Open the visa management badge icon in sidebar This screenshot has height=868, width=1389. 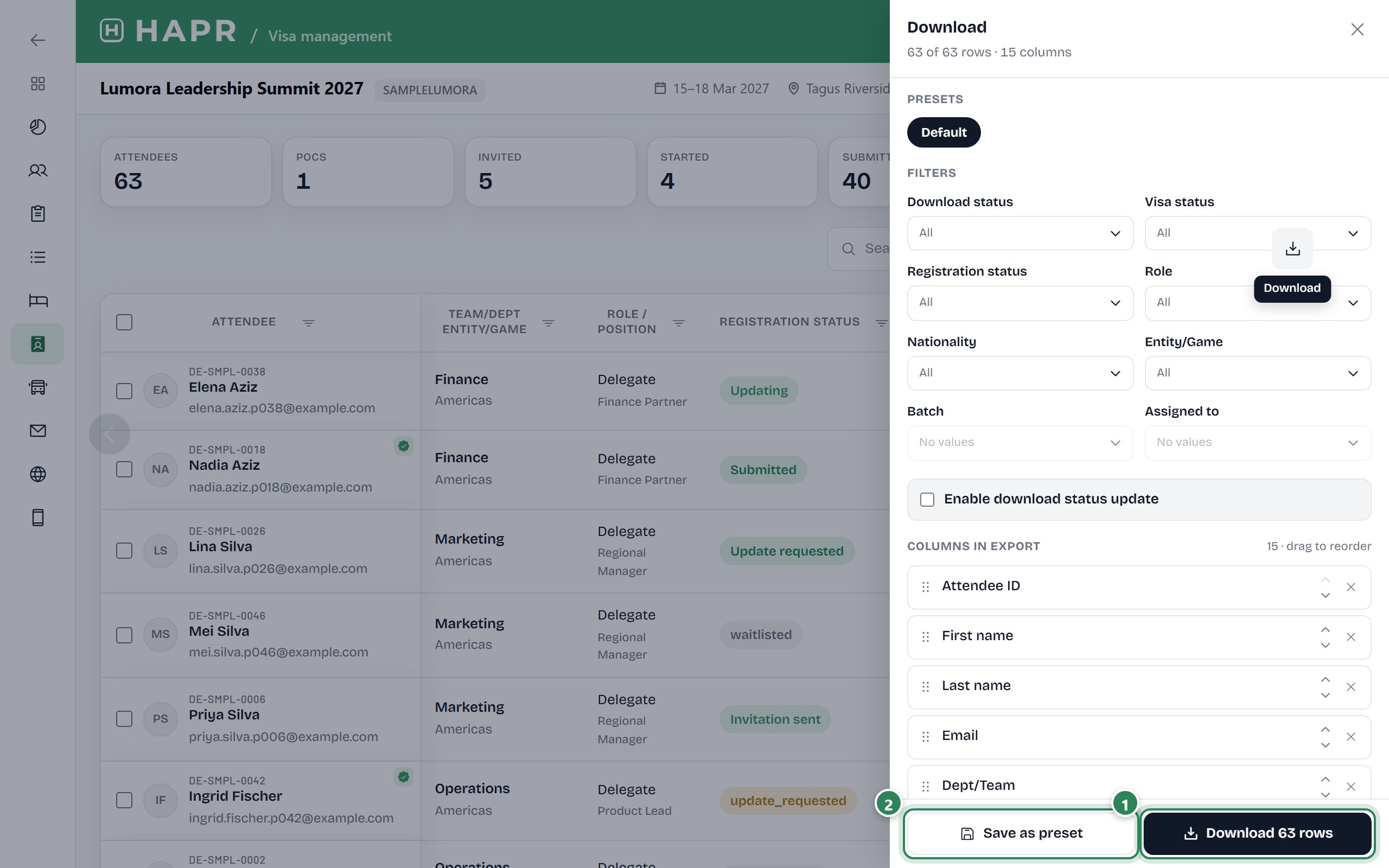click(x=38, y=344)
